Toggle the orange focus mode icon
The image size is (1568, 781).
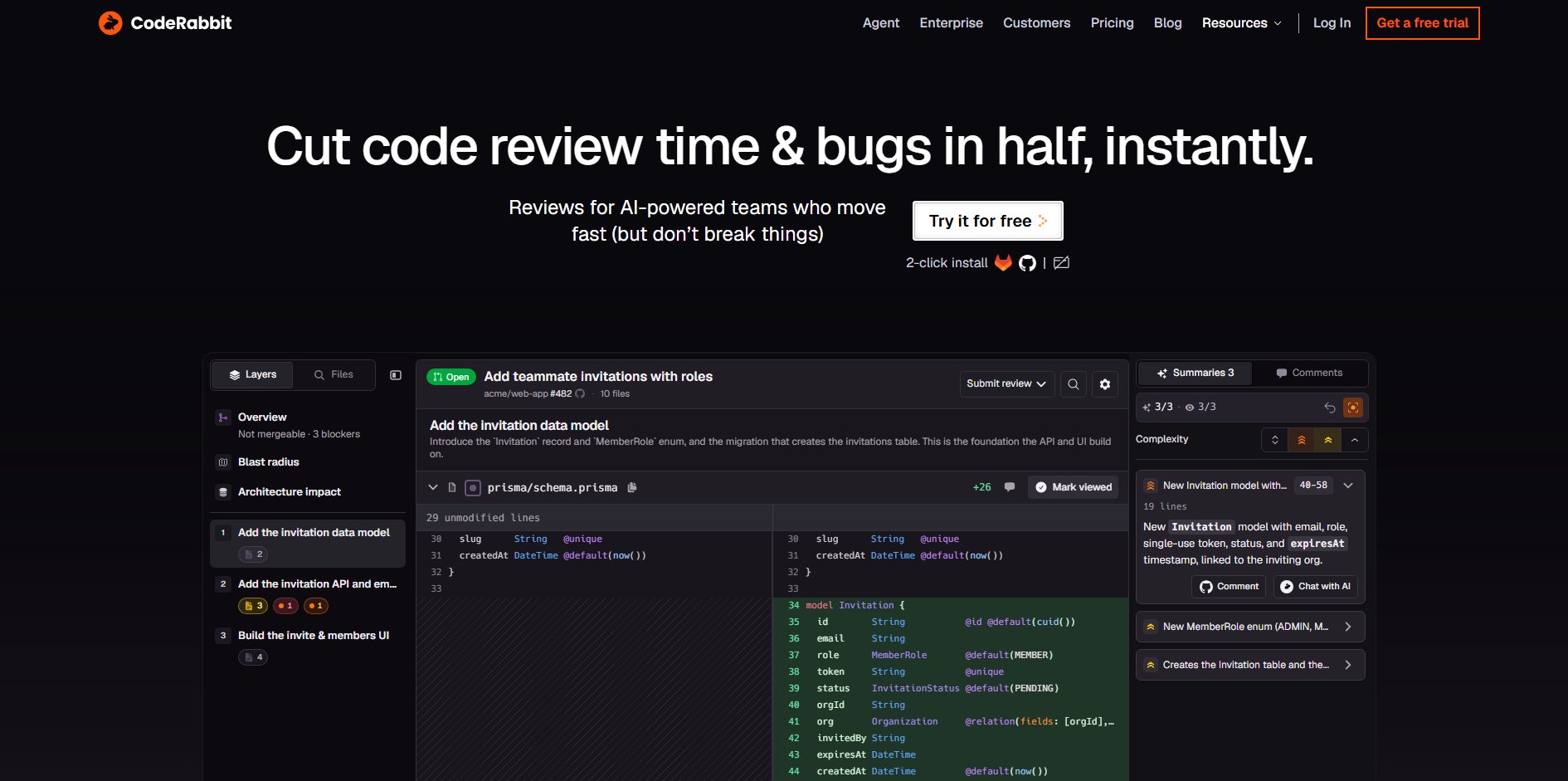coord(1353,408)
